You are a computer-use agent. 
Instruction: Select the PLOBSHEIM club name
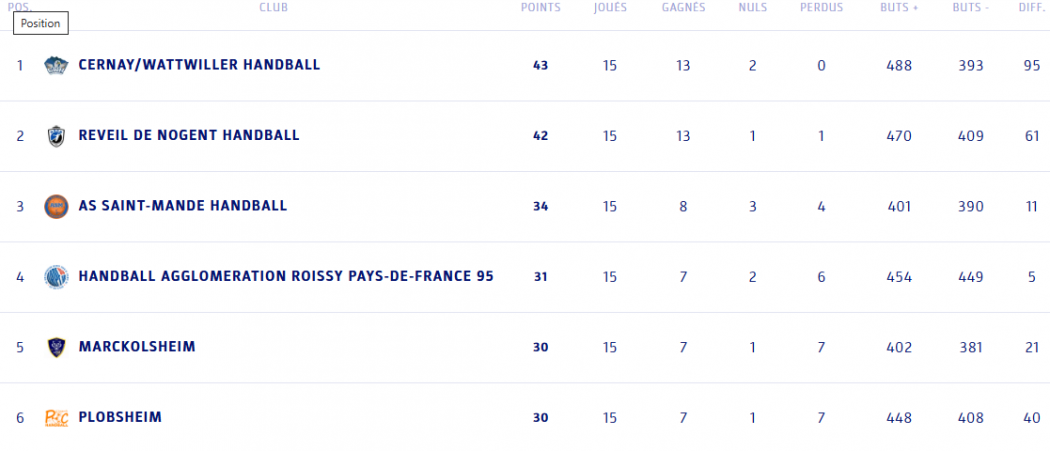click(120, 418)
